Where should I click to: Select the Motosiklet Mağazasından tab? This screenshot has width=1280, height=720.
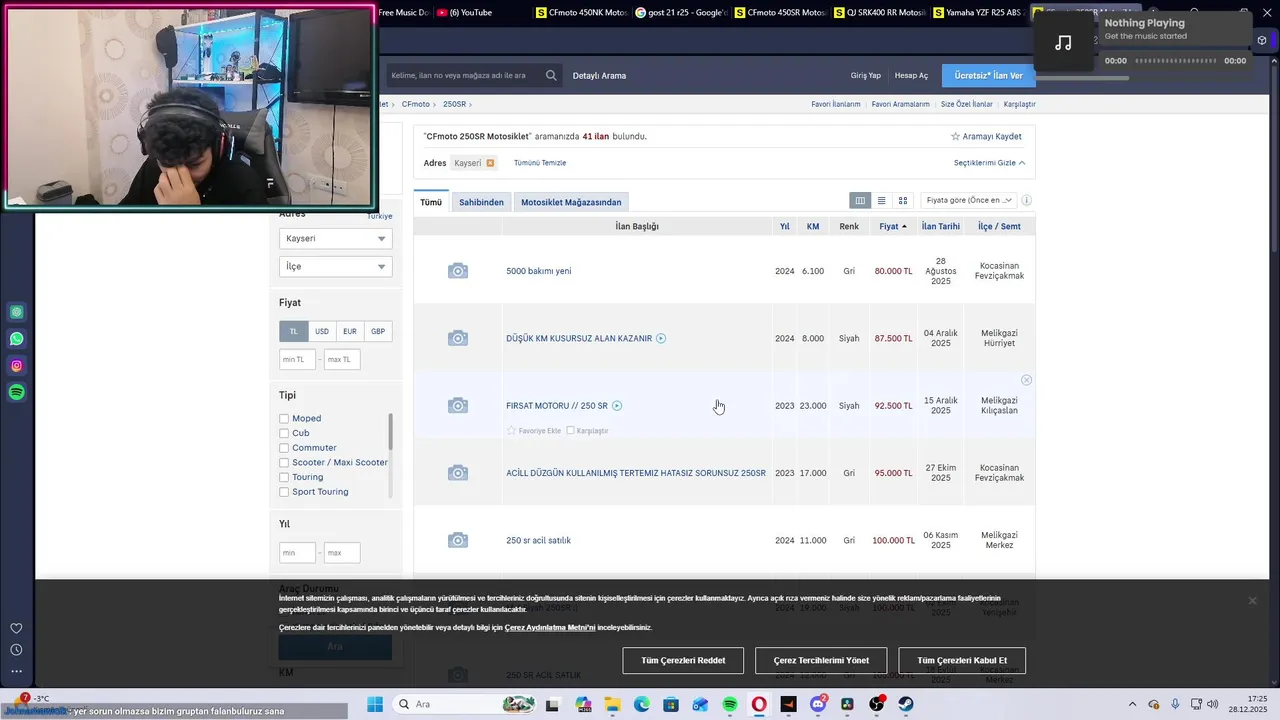click(x=571, y=202)
